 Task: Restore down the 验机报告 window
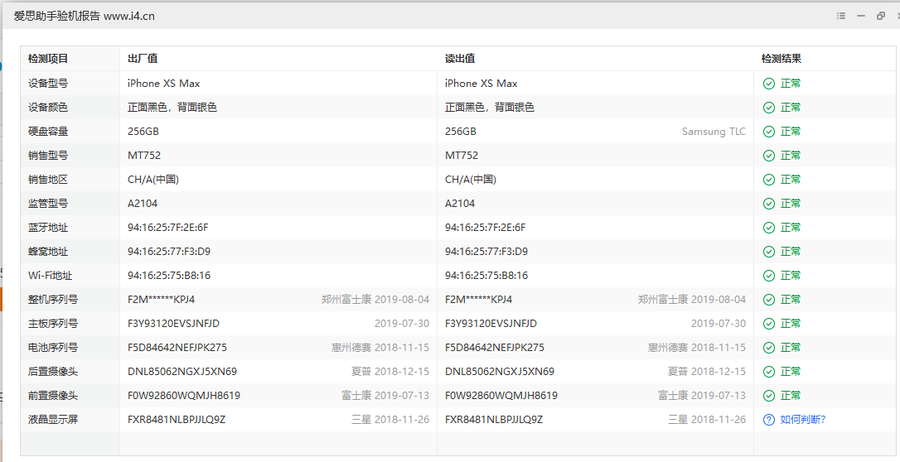pos(880,16)
